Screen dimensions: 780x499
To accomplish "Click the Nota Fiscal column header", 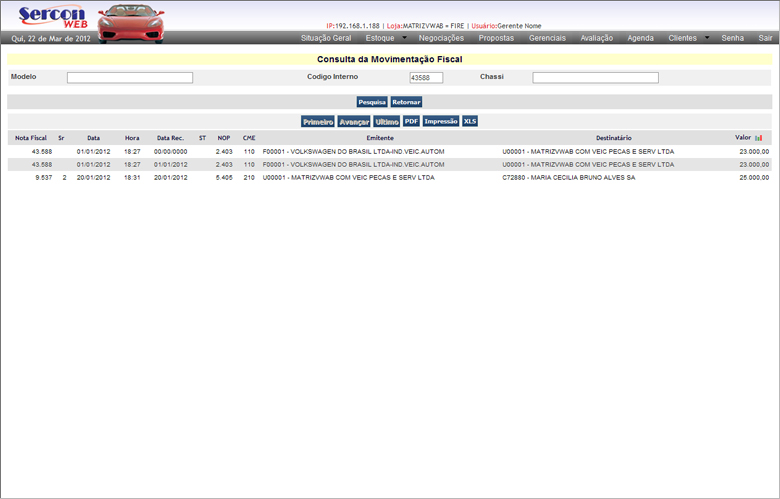I will [x=31, y=138].
